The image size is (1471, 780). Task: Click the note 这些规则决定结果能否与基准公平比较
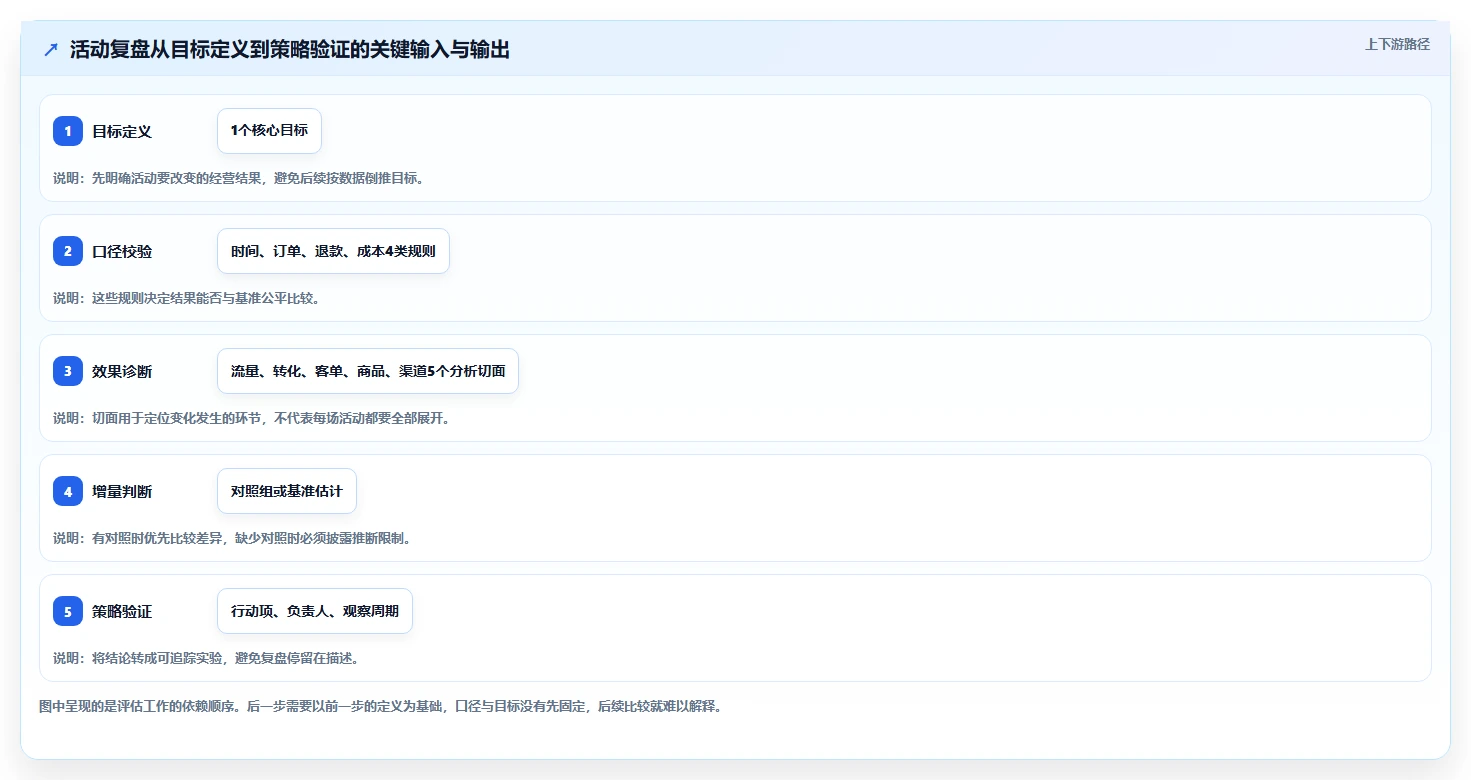pos(206,298)
